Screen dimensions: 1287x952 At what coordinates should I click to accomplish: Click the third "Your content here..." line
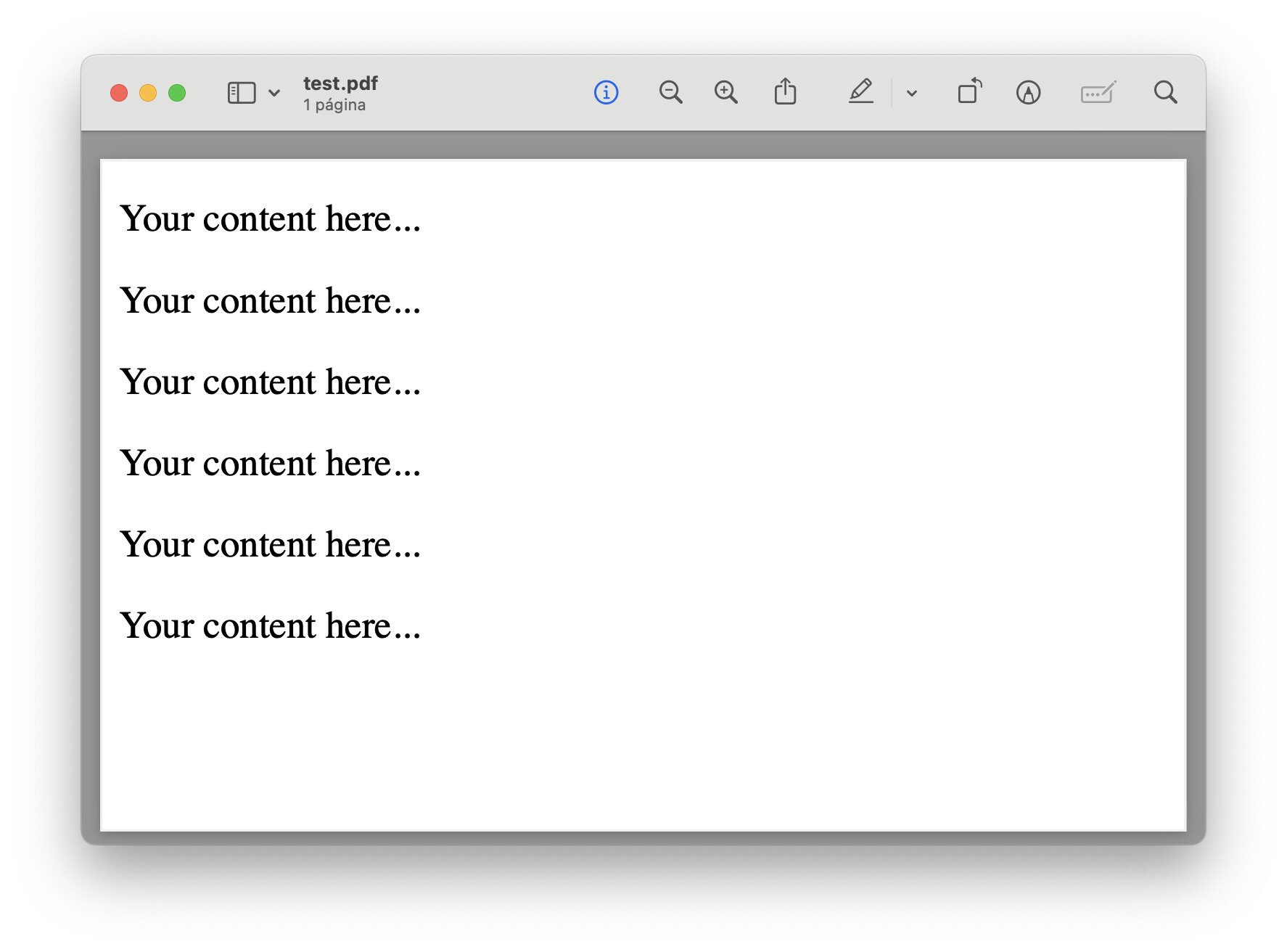tap(270, 382)
